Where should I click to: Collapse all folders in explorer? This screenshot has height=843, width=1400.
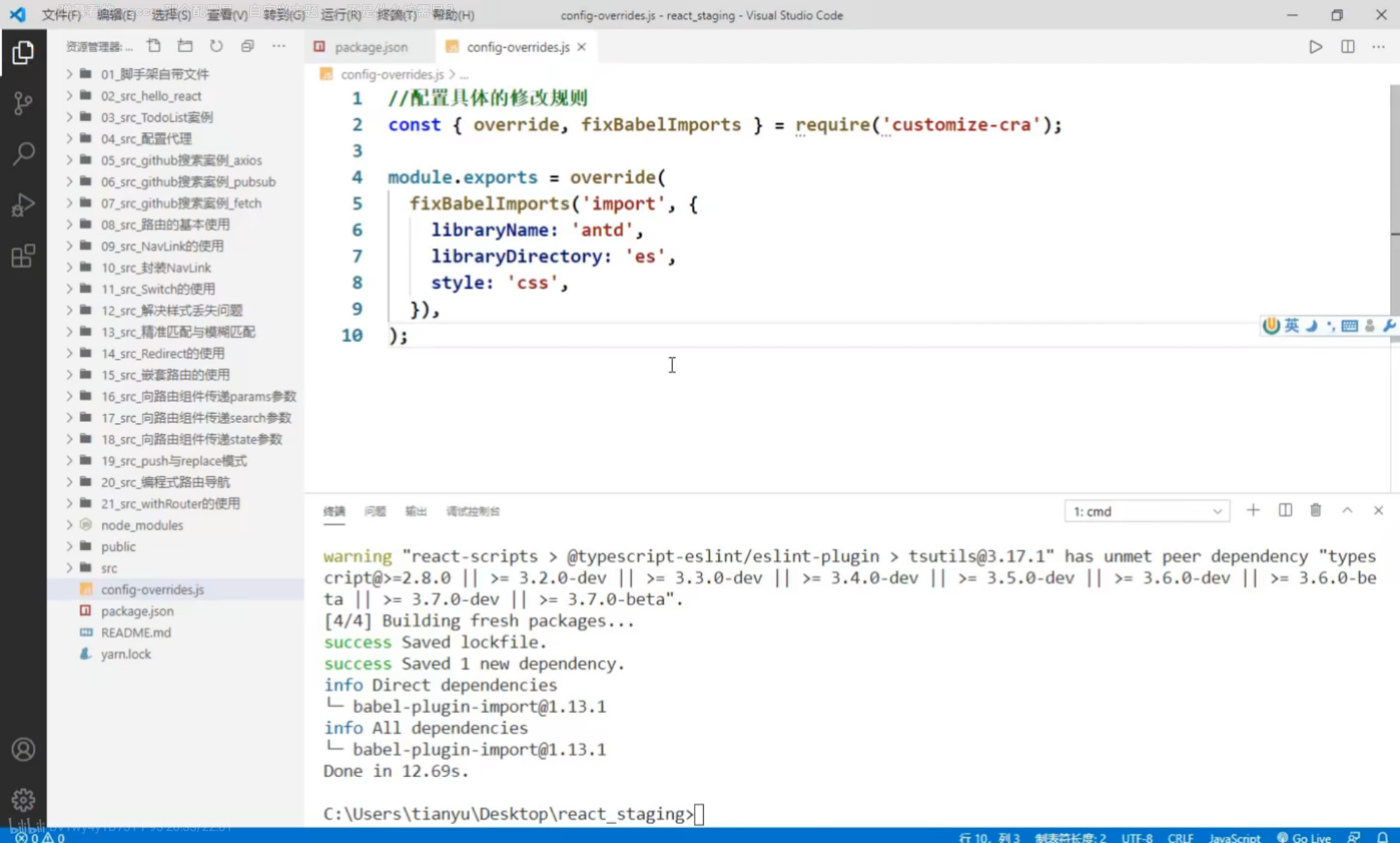pyautogui.click(x=247, y=46)
